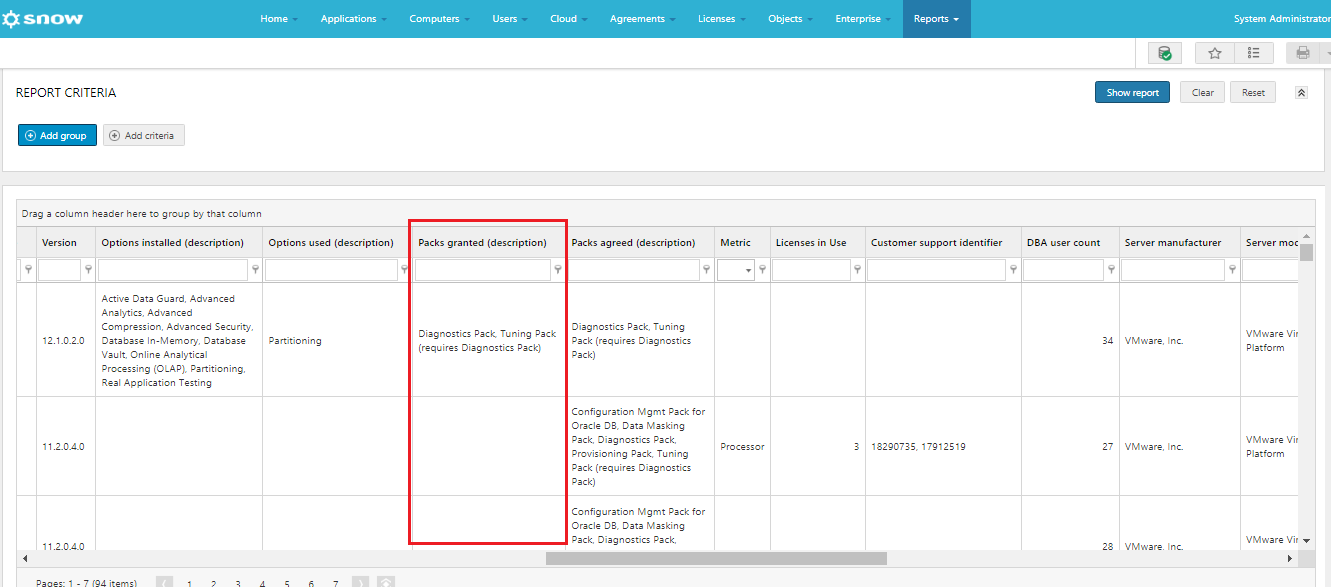Screen dimensions: 1331x587
Task: Open the Metric filter dropdown
Action: pos(736,270)
